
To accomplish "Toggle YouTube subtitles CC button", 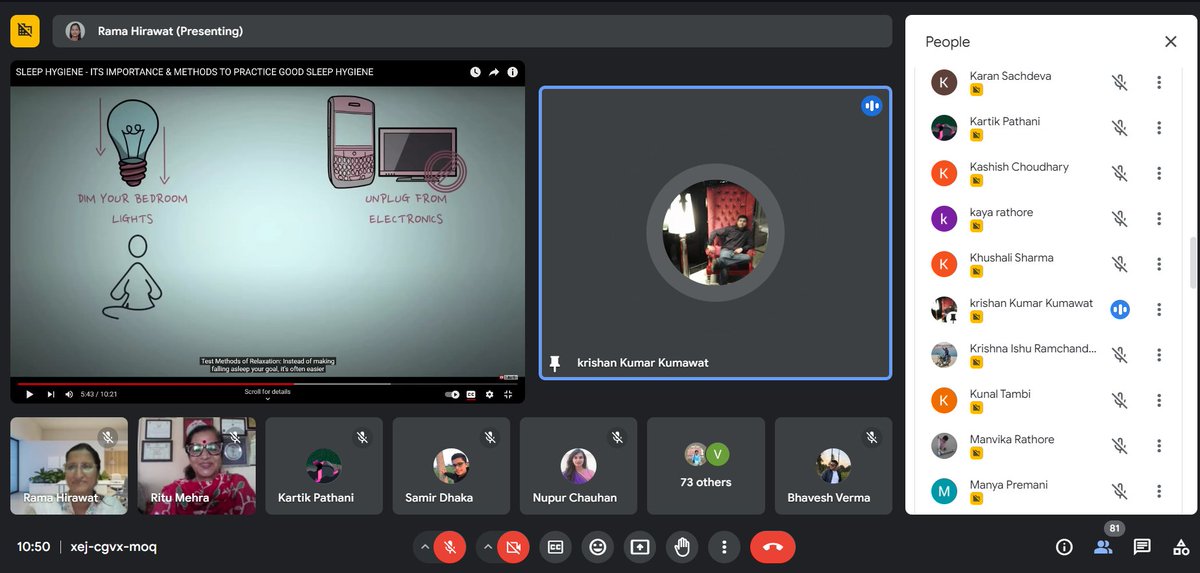I will pos(472,394).
